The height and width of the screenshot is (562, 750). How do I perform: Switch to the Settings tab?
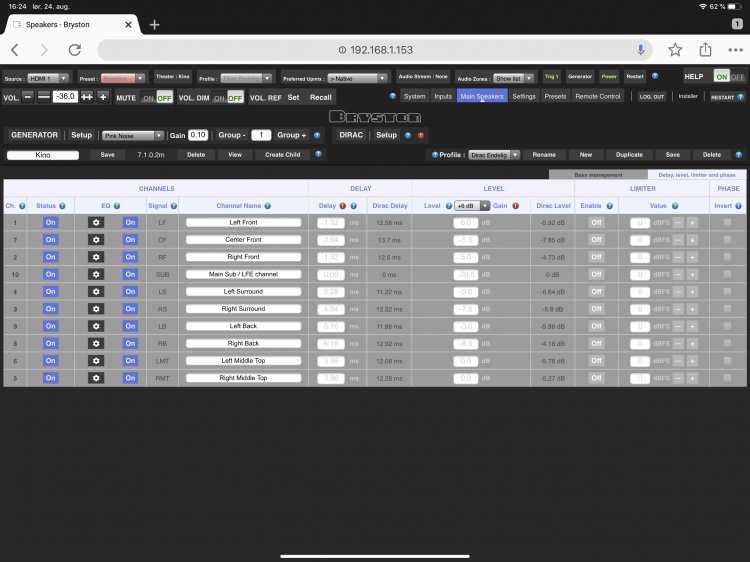(x=524, y=97)
